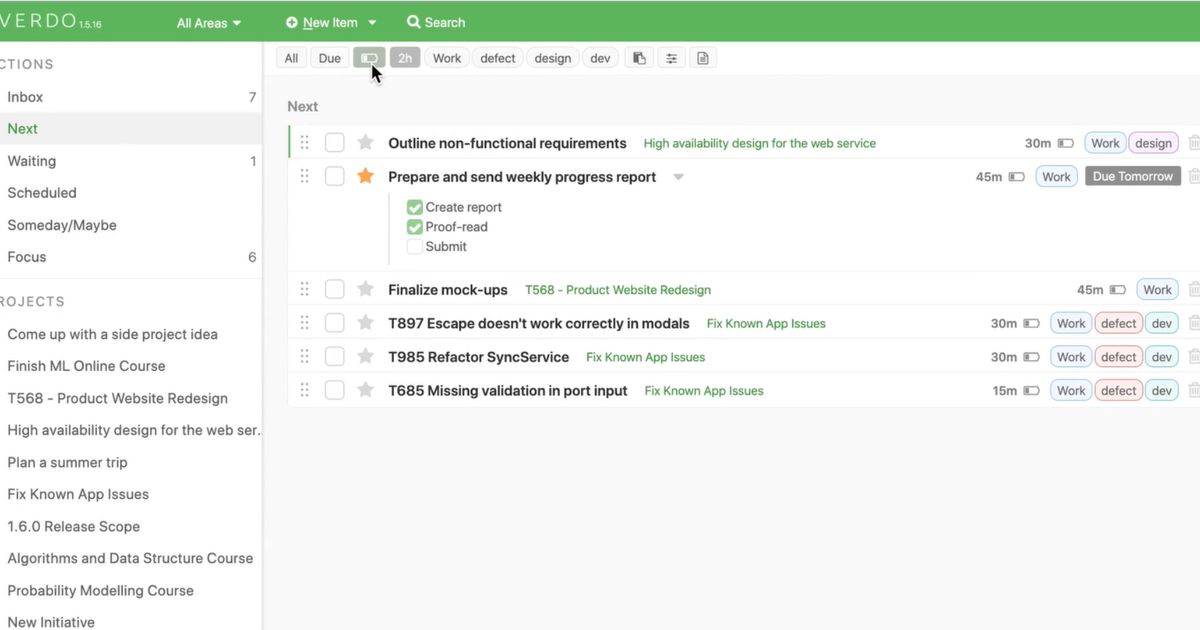Screen dimensions: 1200x630
Task: Tick the T985 Refactor SyncService checkbox
Action: [335, 356]
